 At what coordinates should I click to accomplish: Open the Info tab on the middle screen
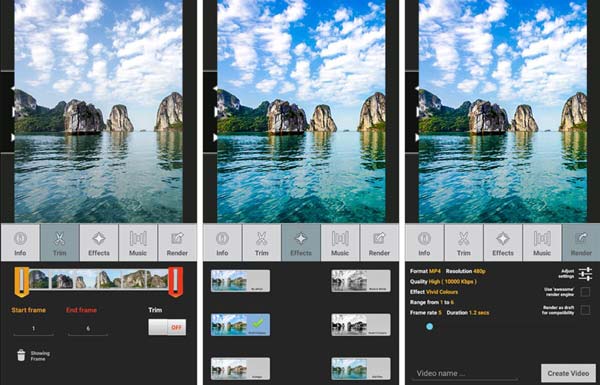[222, 243]
